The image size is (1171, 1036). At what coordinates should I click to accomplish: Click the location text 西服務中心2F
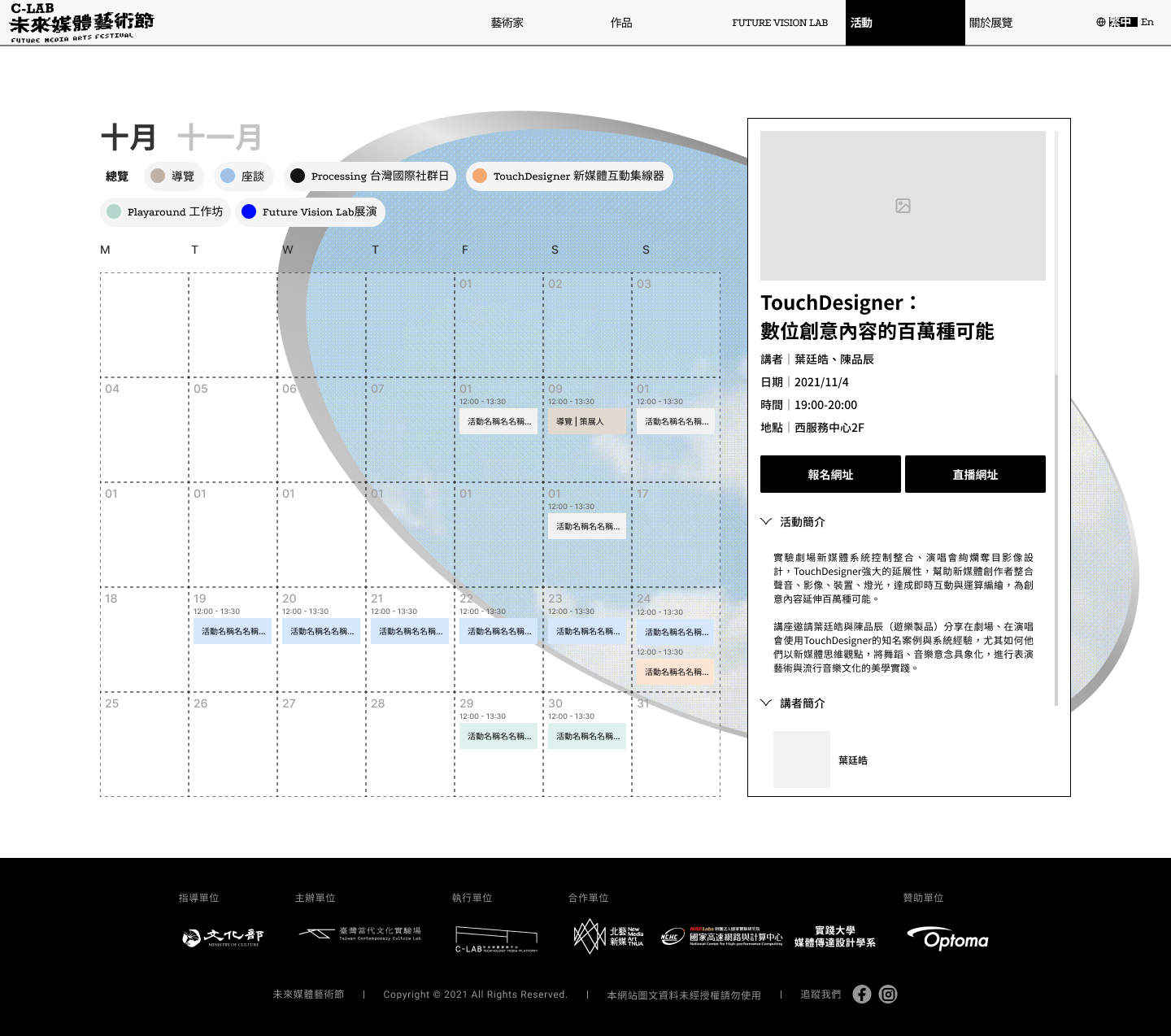[829, 428]
